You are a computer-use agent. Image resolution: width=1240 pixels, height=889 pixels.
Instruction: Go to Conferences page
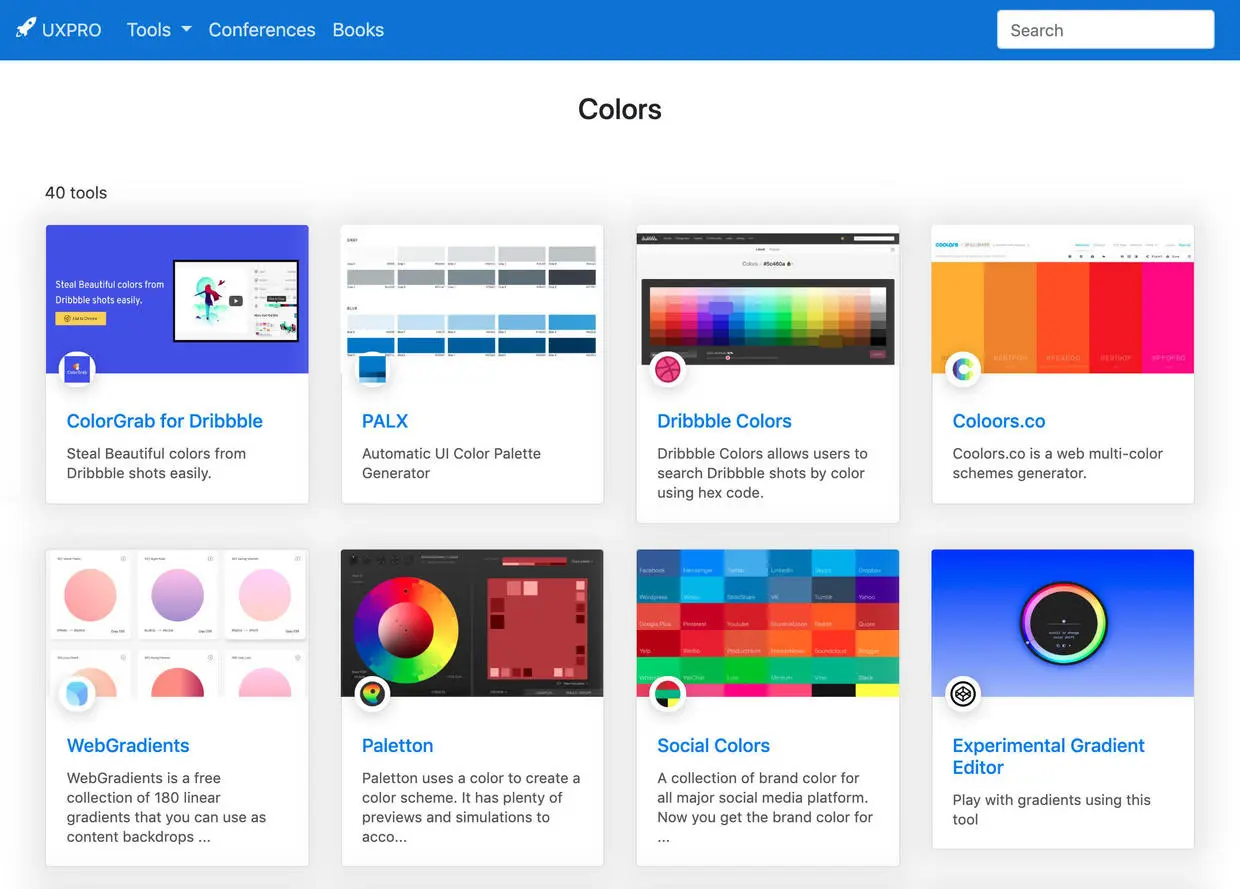(x=262, y=30)
